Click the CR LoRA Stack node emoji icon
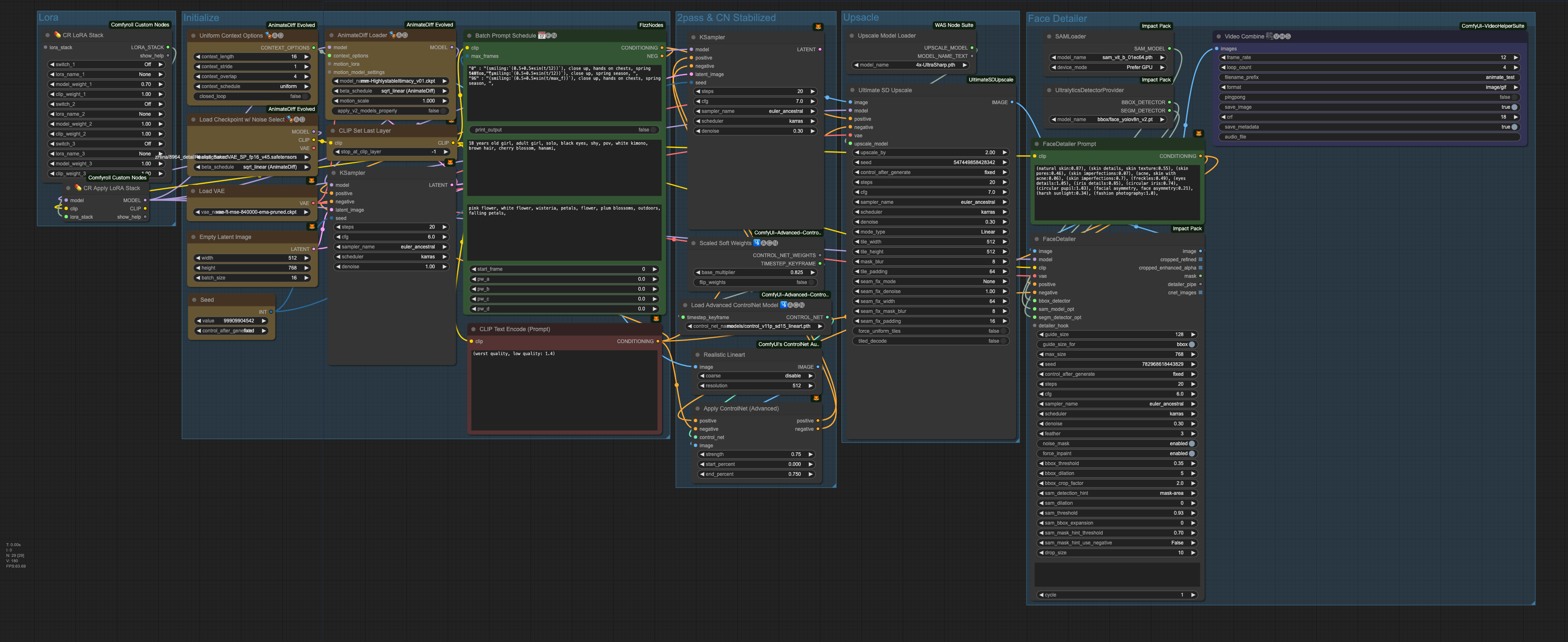The image size is (1568, 642). click(57, 35)
